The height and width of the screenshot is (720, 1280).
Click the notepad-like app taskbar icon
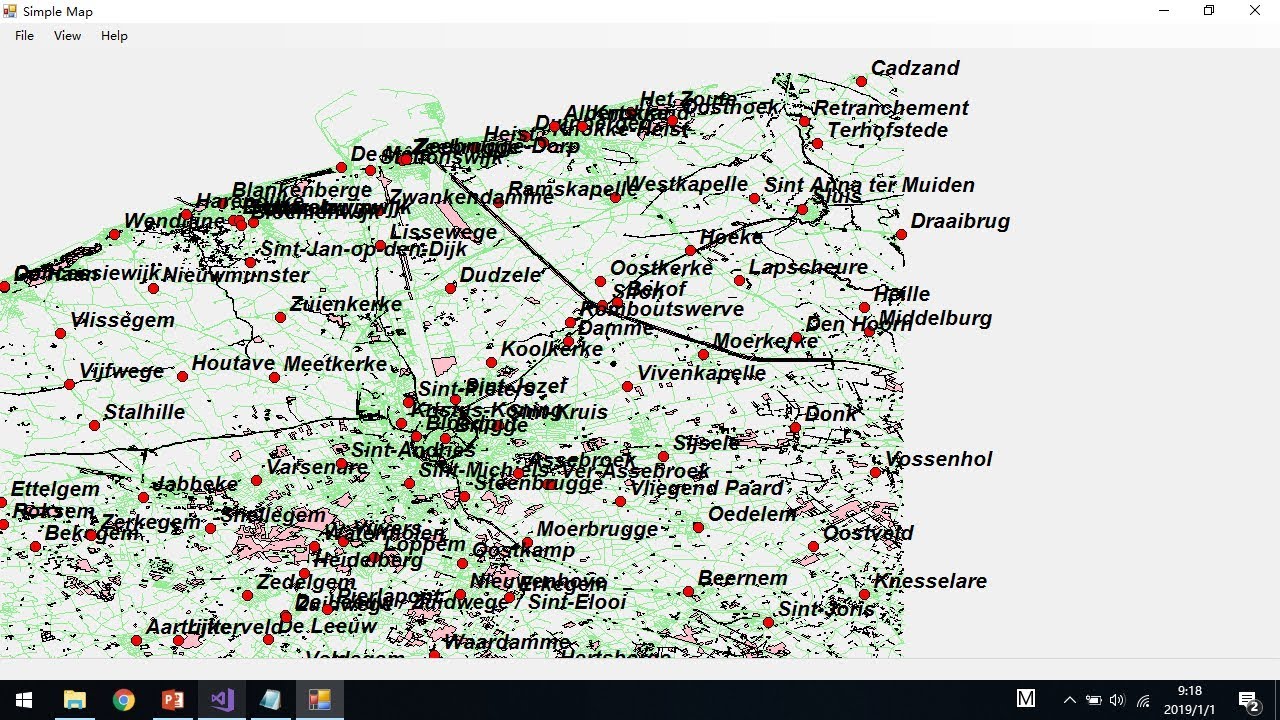click(271, 700)
